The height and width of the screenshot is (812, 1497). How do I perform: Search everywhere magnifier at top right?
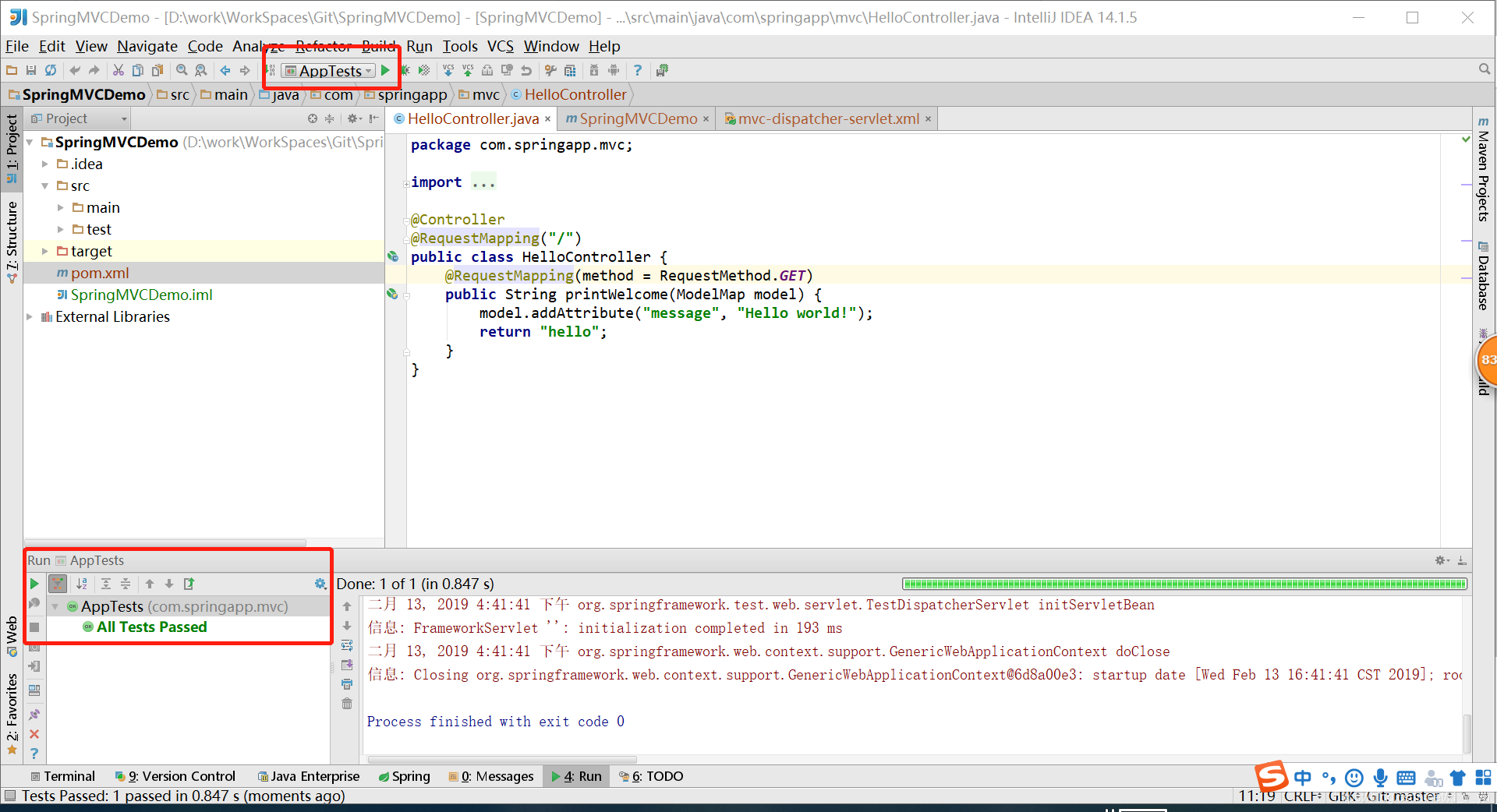[x=1485, y=69]
